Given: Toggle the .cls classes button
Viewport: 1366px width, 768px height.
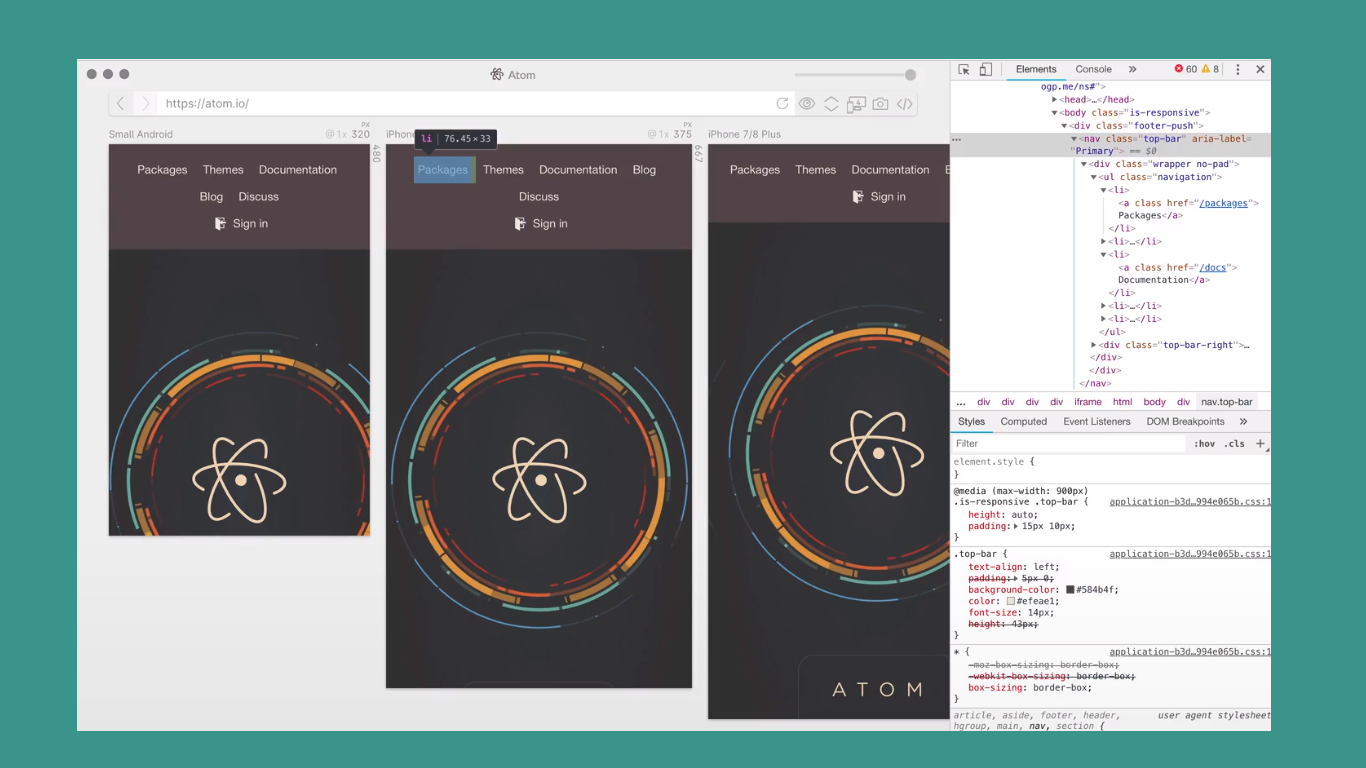Looking at the screenshot, I should tap(1236, 443).
